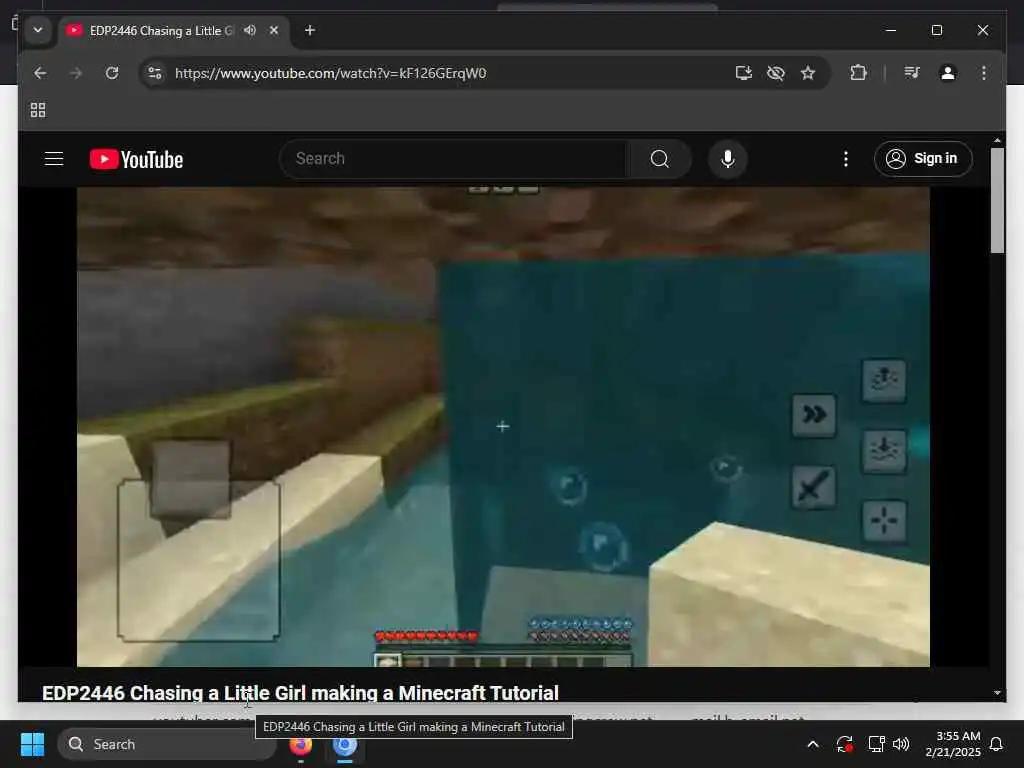Open the browser extensions puzzle icon
1024x768 pixels.
click(858, 73)
